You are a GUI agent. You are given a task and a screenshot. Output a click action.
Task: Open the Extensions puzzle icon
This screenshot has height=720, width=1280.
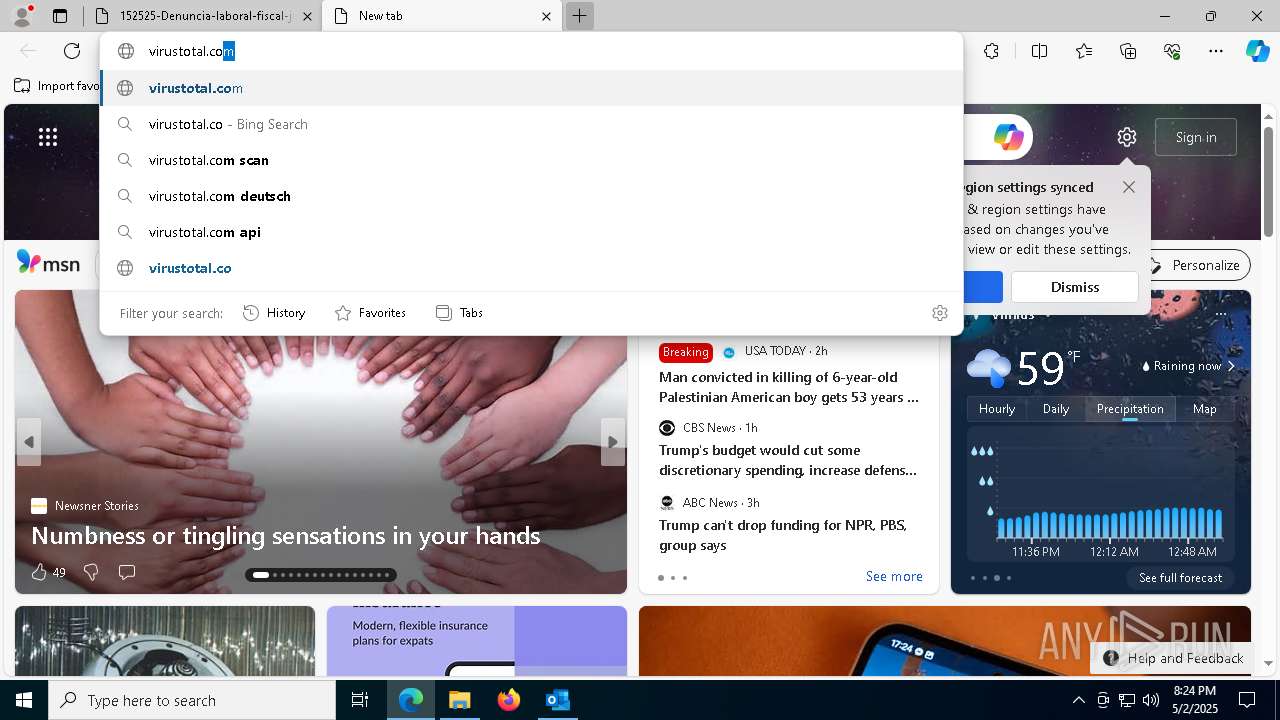(x=991, y=51)
